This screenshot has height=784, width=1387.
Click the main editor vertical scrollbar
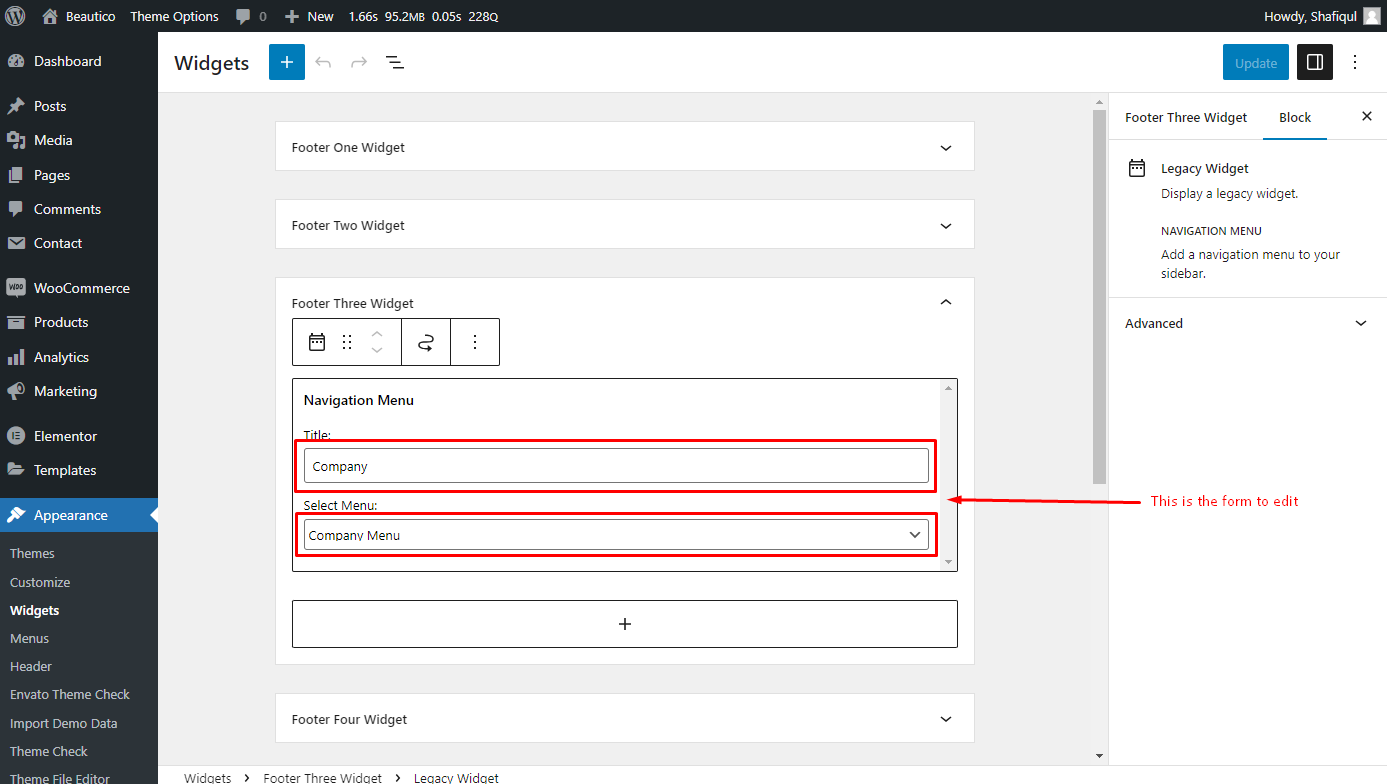tap(1099, 295)
